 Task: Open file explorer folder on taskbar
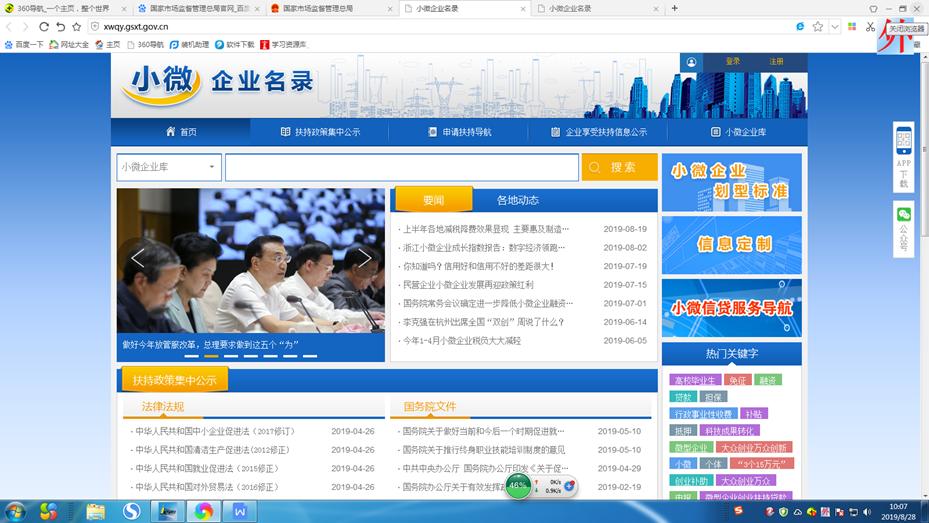tap(95, 511)
